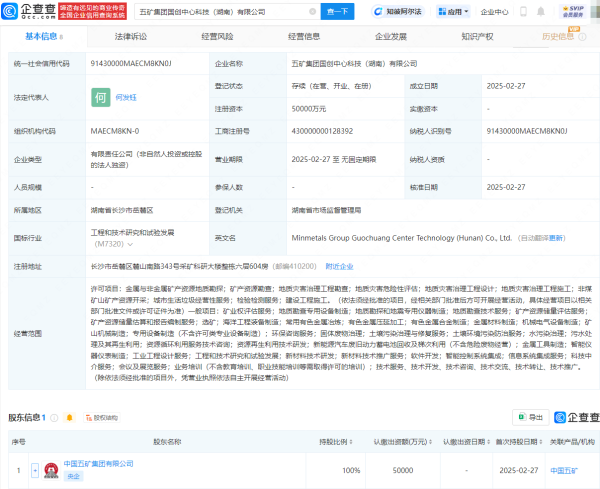Select registered capital 50000万元 value
This screenshot has width=600, height=489.
(x=308, y=109)
